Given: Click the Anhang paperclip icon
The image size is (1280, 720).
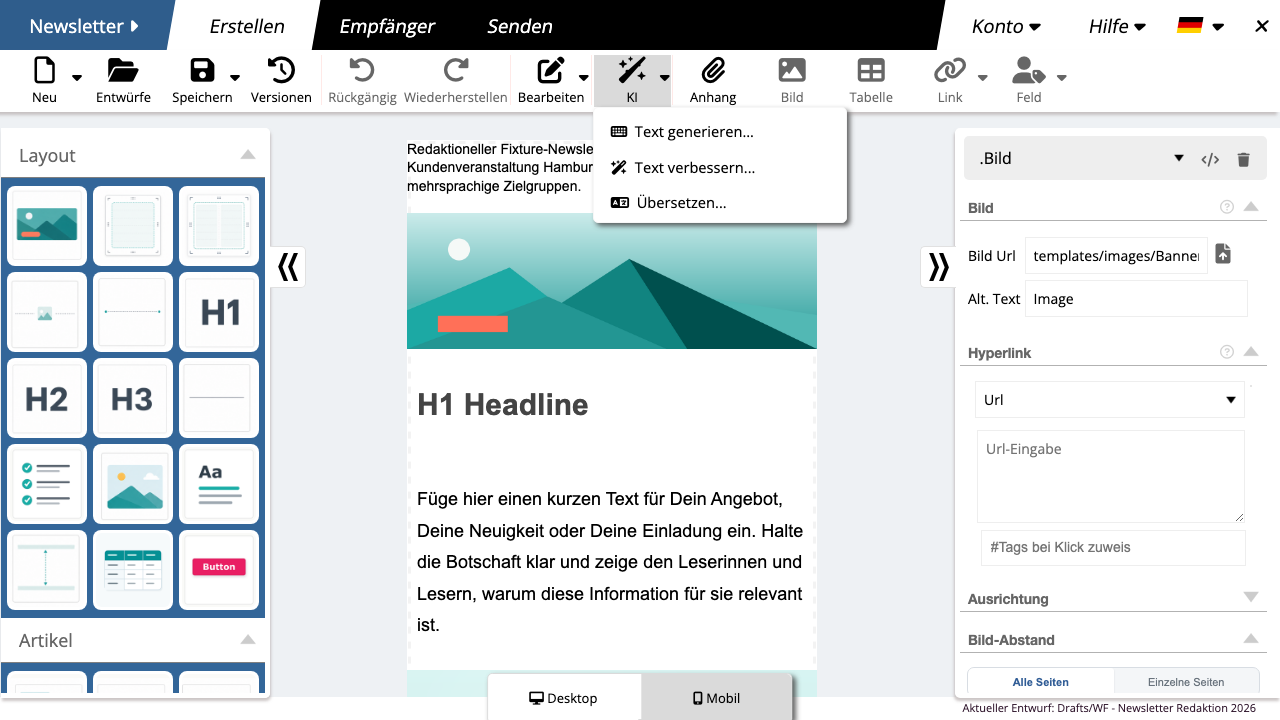Looking at the screenshot, I should (713, 70).
